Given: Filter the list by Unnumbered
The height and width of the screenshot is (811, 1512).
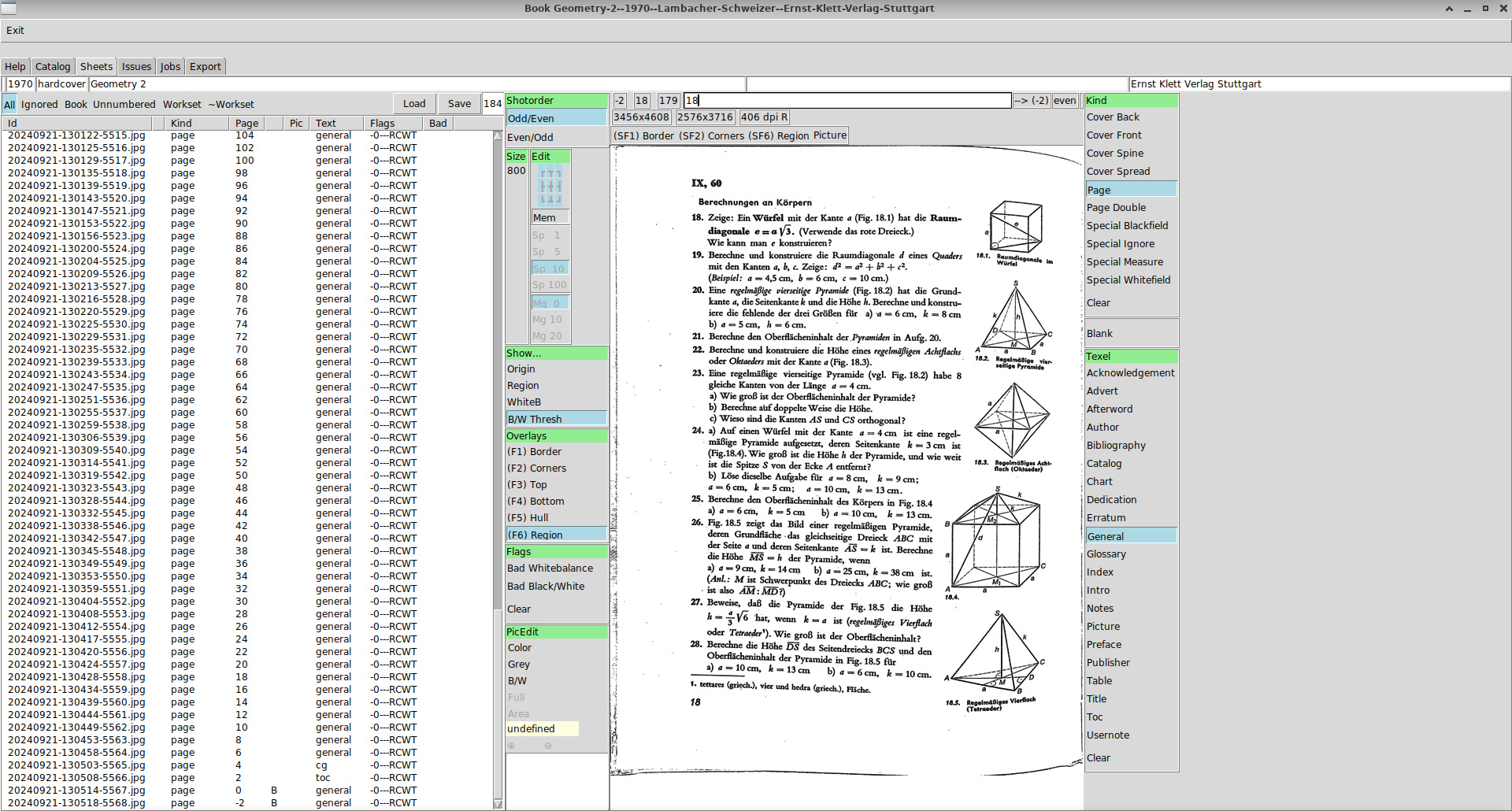Looking at the screenshot, I should [124, 105].
